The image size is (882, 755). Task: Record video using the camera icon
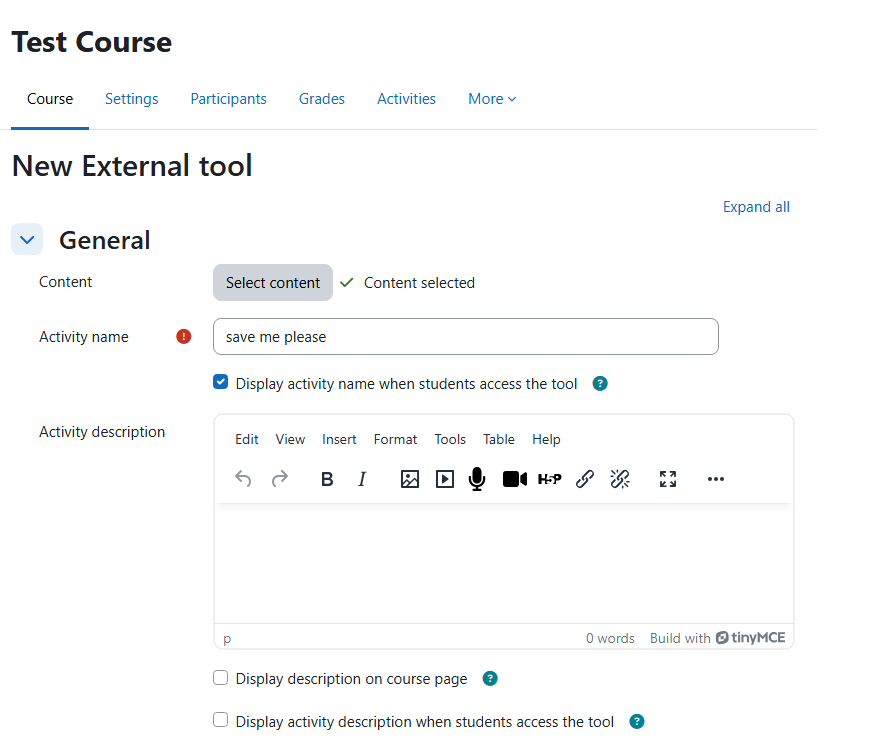(x=514, y=479)
